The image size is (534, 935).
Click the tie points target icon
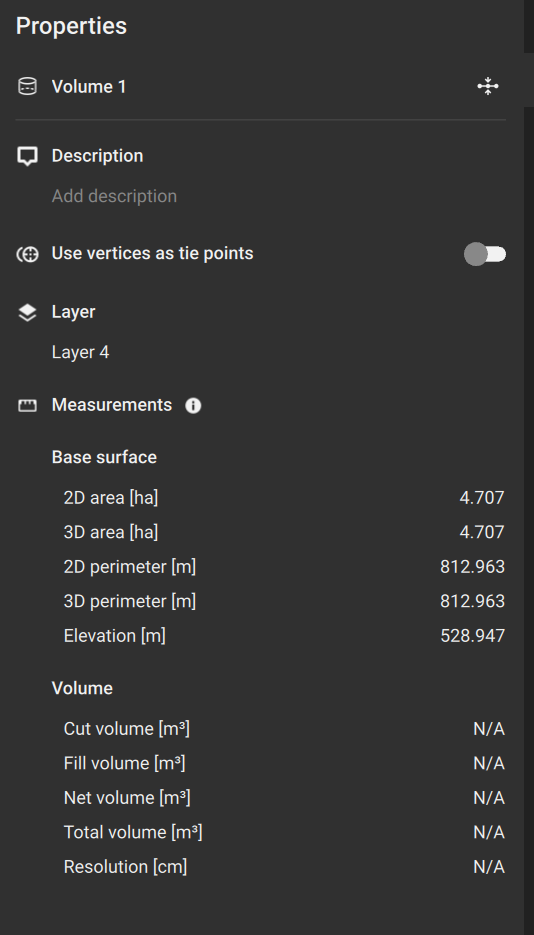point(27,255)
